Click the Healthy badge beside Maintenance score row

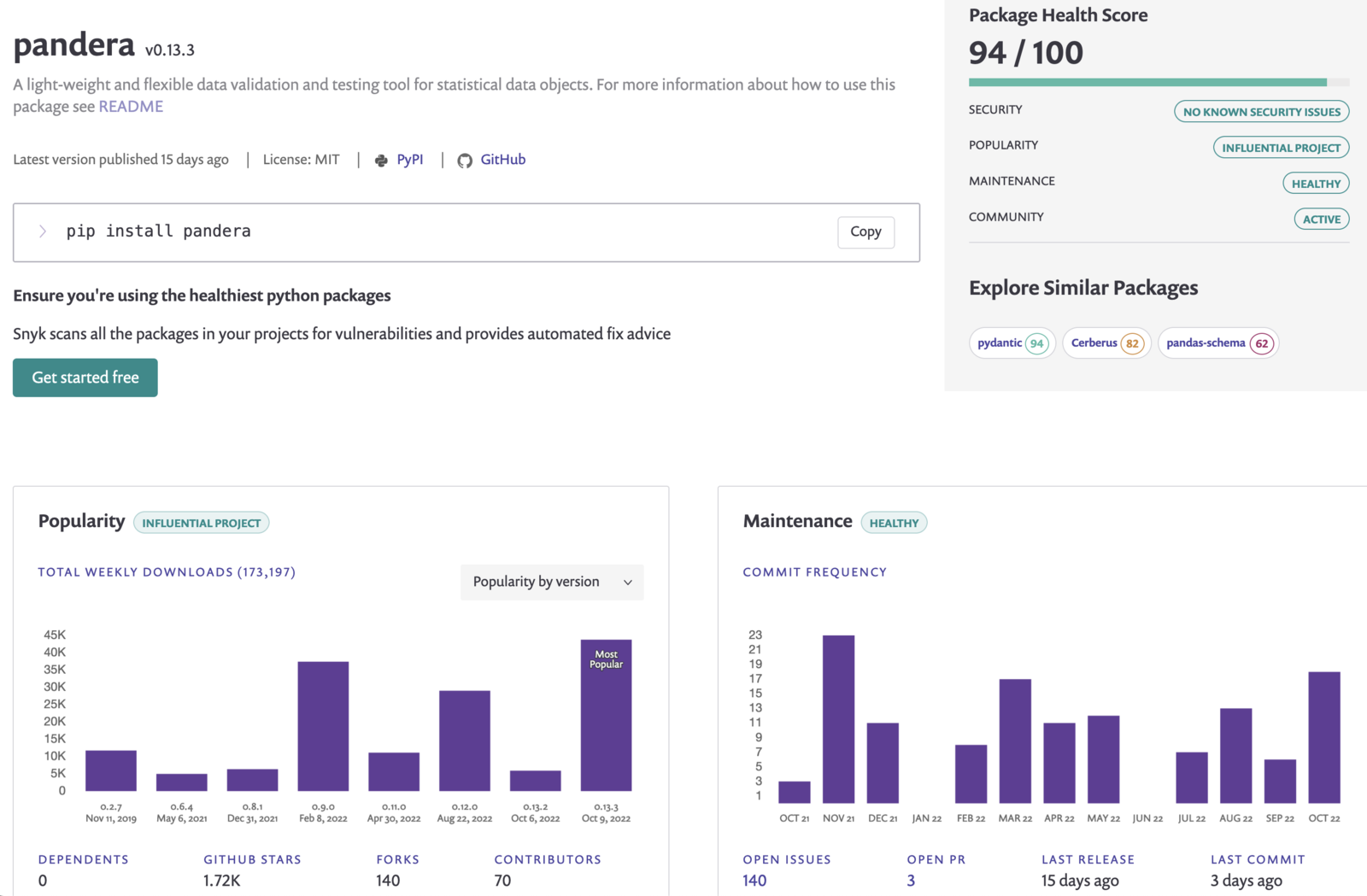click(1316, 184)
